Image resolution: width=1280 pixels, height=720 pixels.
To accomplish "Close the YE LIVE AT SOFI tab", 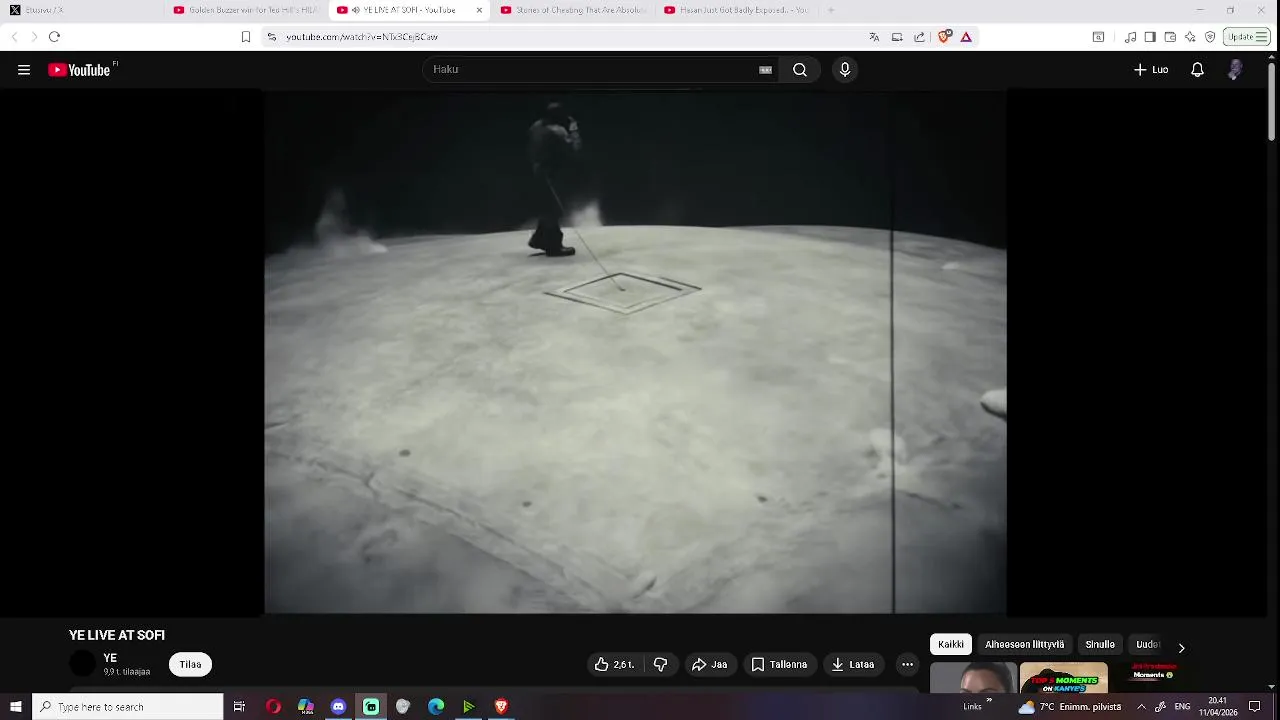I will [479, 10].
